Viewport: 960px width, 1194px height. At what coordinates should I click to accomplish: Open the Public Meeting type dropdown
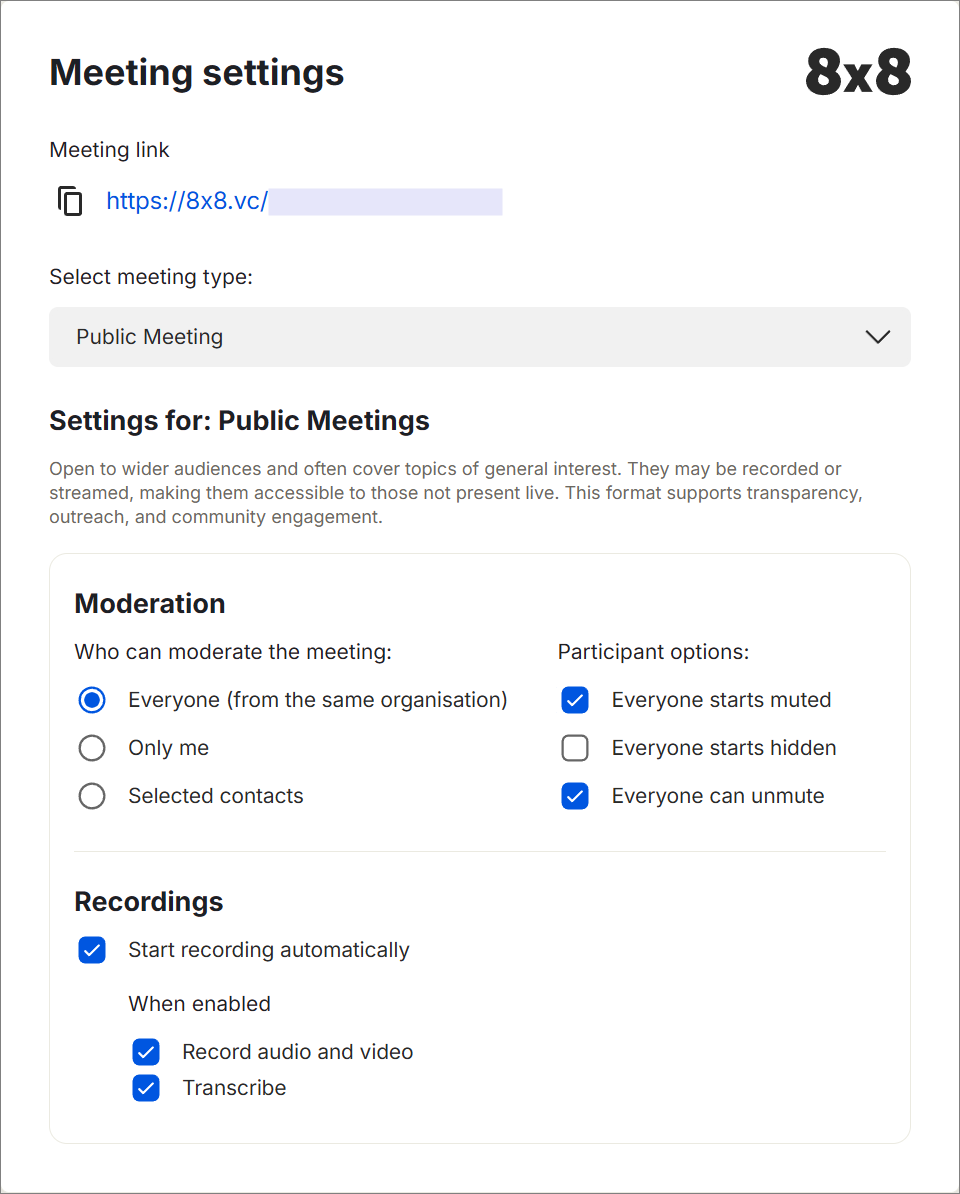479,337
